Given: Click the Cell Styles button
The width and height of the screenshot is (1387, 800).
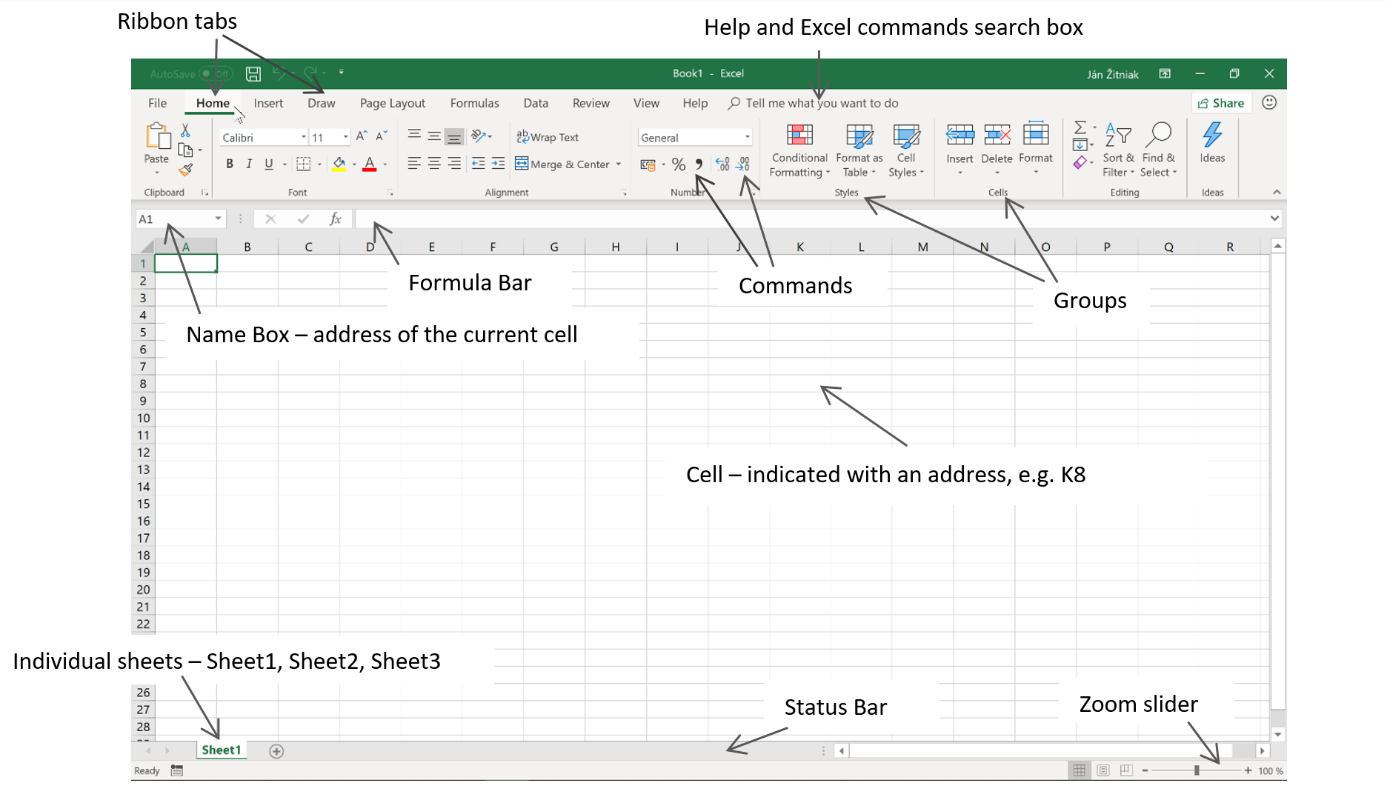Looking at the screenshot, I should (x=906, y=151).
